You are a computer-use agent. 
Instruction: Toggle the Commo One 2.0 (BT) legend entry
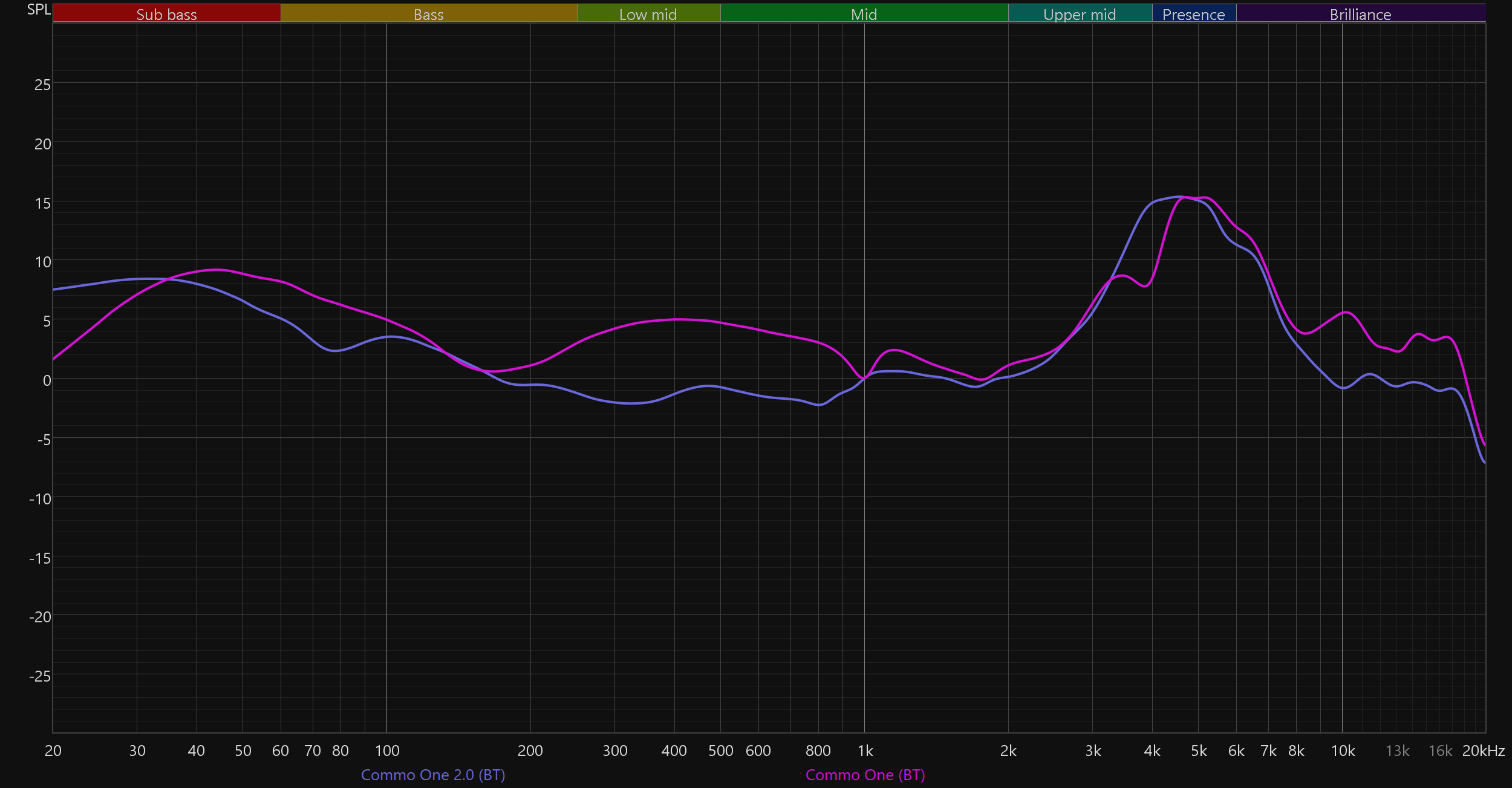pyautogui.click(x=432, y=775)
